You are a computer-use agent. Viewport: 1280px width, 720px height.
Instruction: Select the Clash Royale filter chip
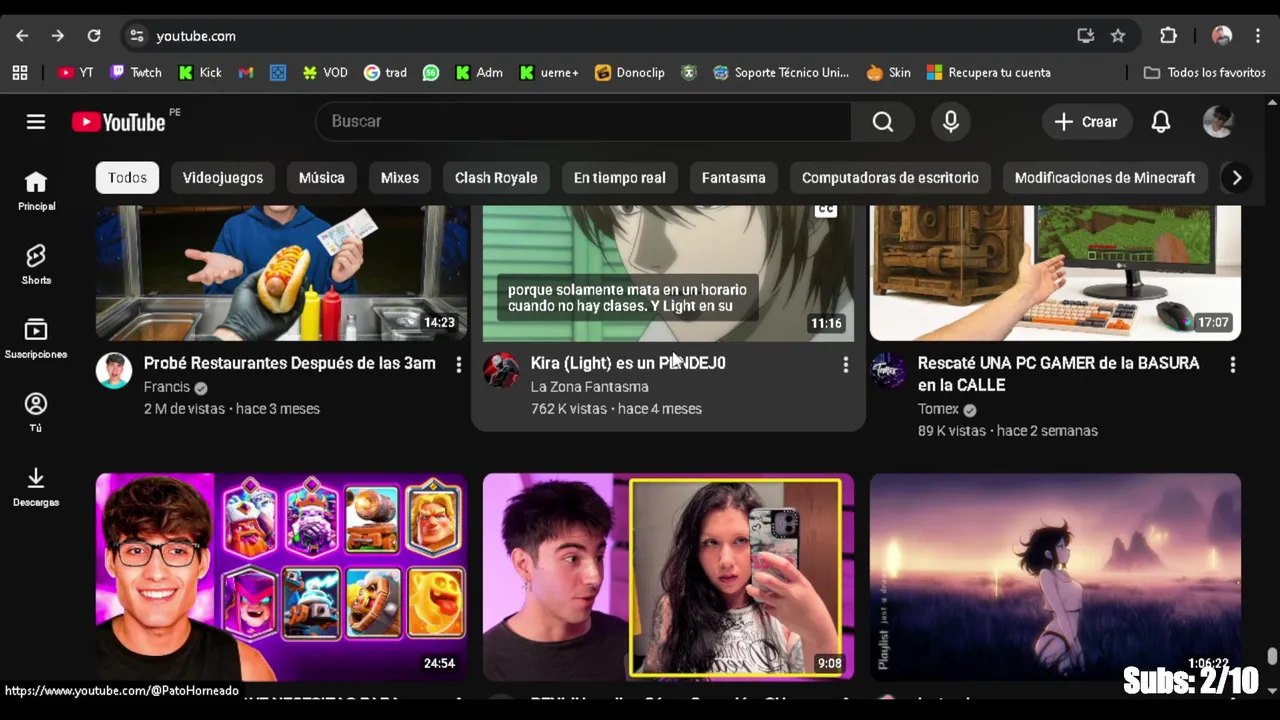(x=496, y=178)
